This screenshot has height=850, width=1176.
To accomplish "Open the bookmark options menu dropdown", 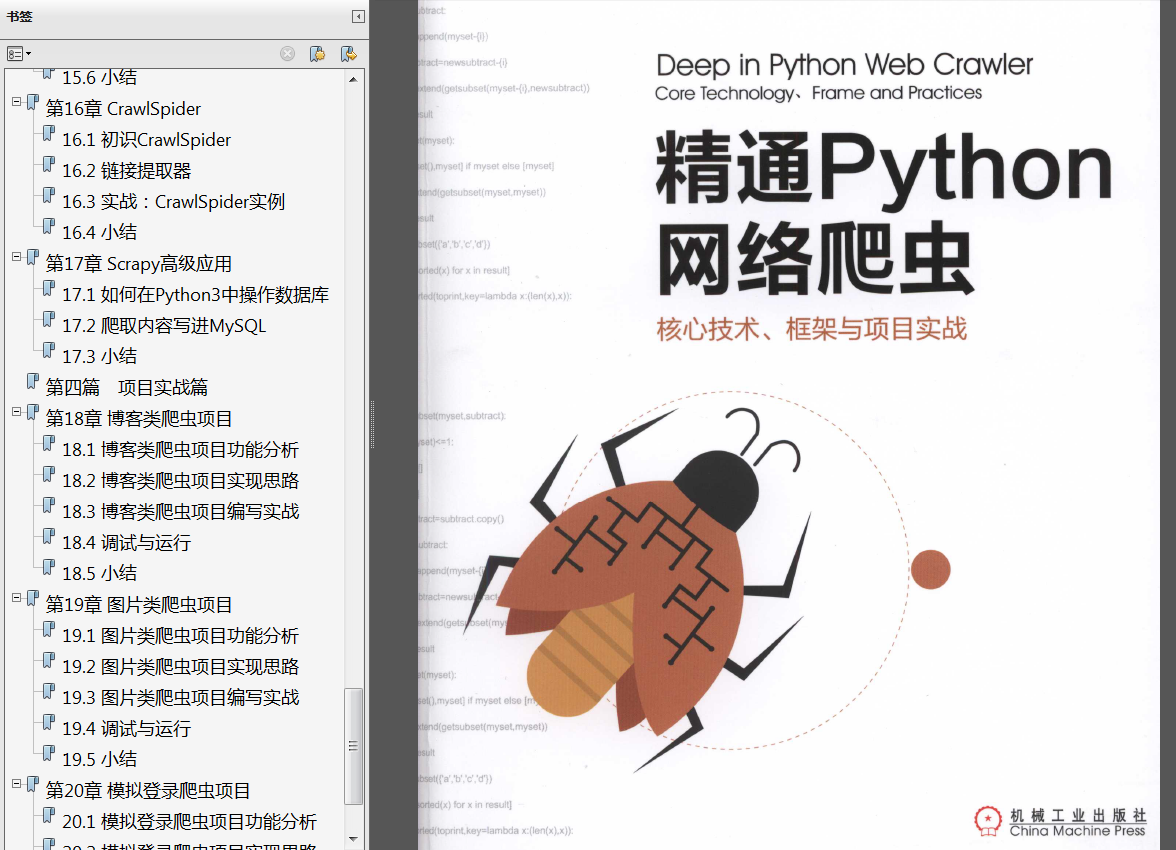I will [x=19, y=54].
